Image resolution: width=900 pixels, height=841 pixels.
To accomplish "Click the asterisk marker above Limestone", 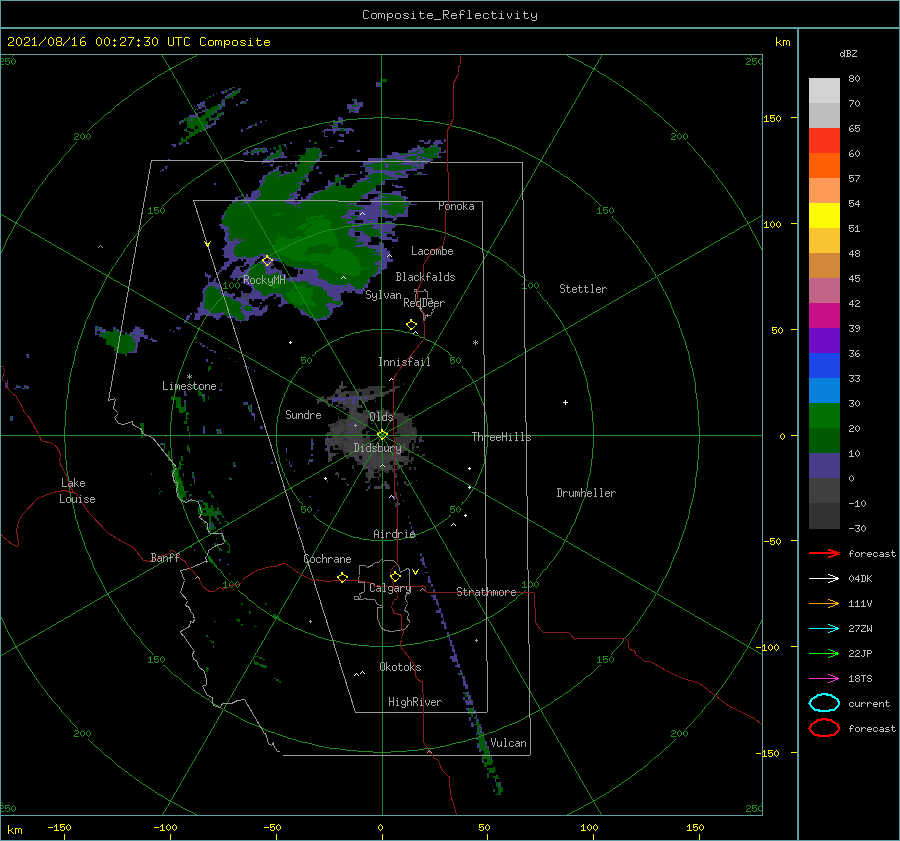I will [189, 377].
